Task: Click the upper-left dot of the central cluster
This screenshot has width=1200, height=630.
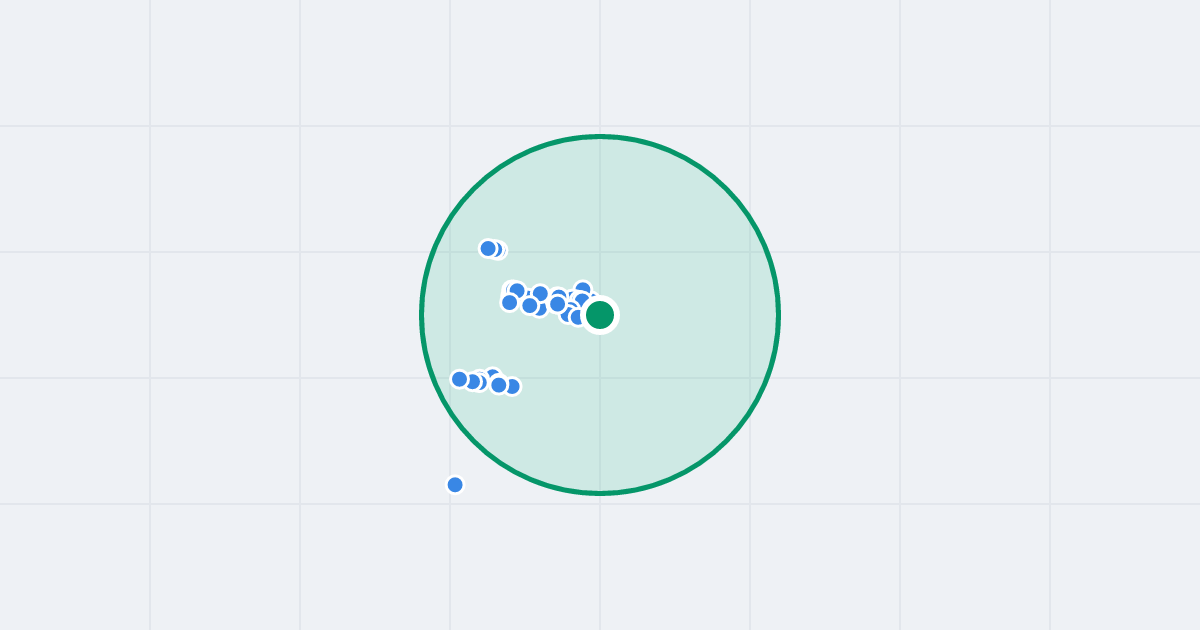Action: [517, 291]
